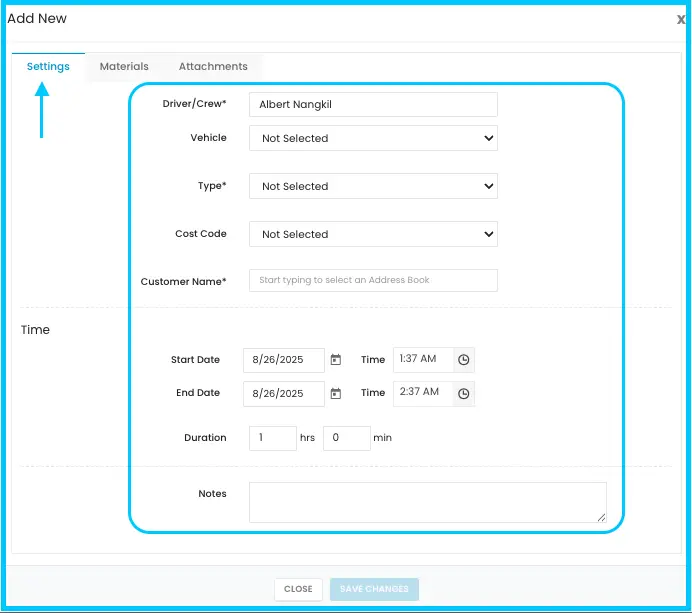Click the Vehicle label

pyautogui.click(x=208, y=138)
